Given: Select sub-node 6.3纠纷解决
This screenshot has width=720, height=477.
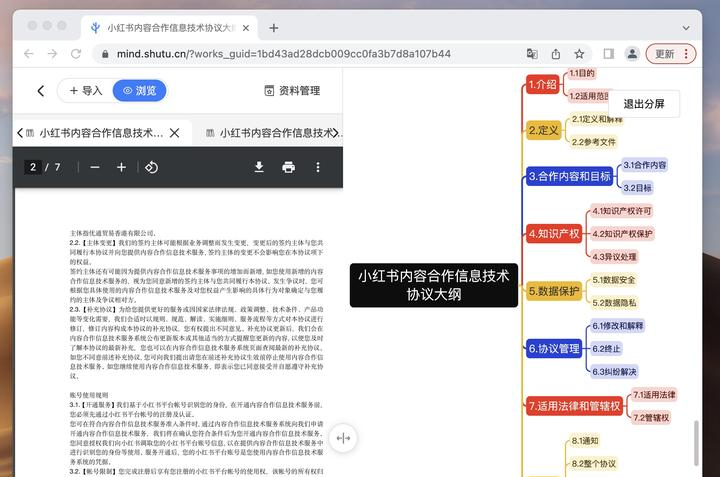Looking at the screenshot, I should pyautogui.click(x=614, y=371).
